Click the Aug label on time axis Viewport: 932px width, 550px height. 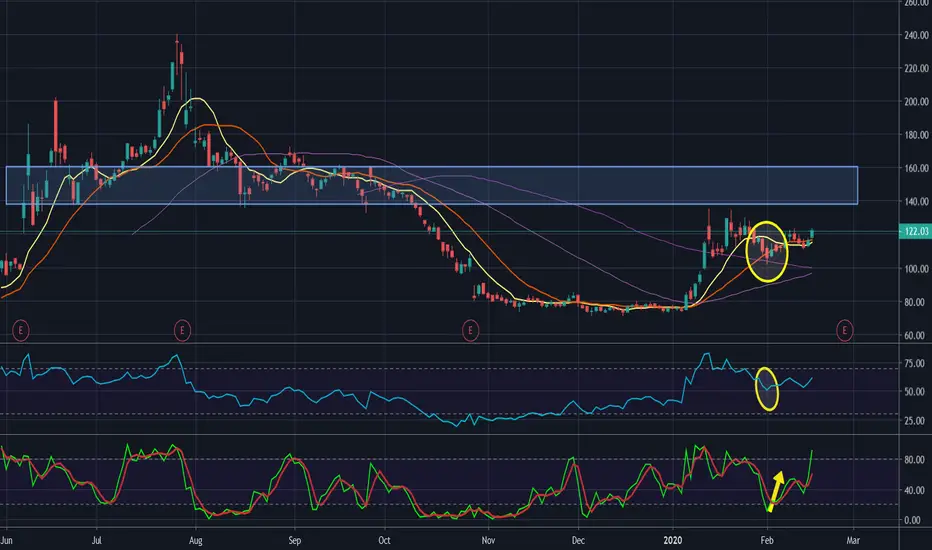coord(196,540)
